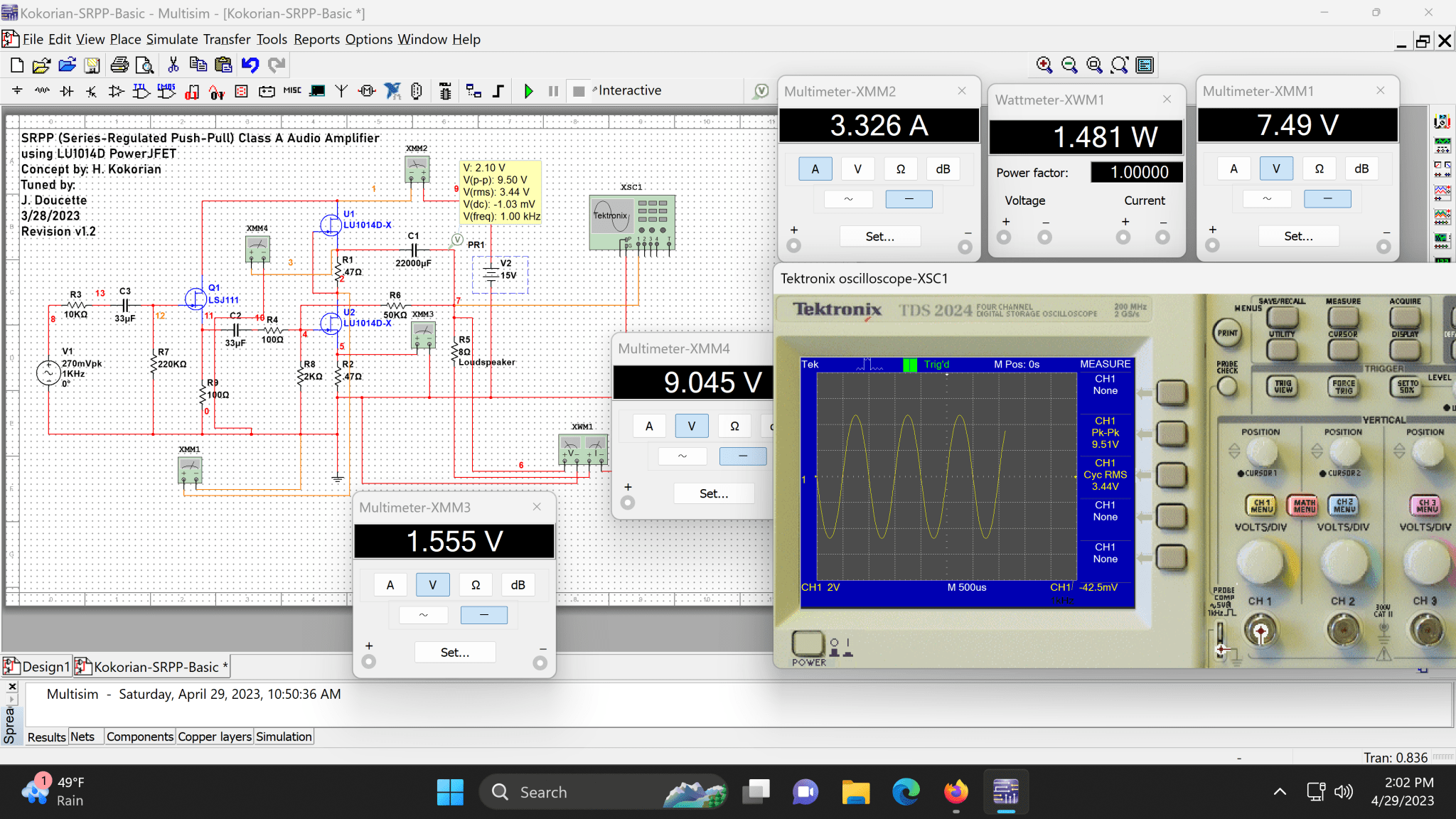Place a bus
Viewport: 1456px width, 819px height.
point(498,91)
